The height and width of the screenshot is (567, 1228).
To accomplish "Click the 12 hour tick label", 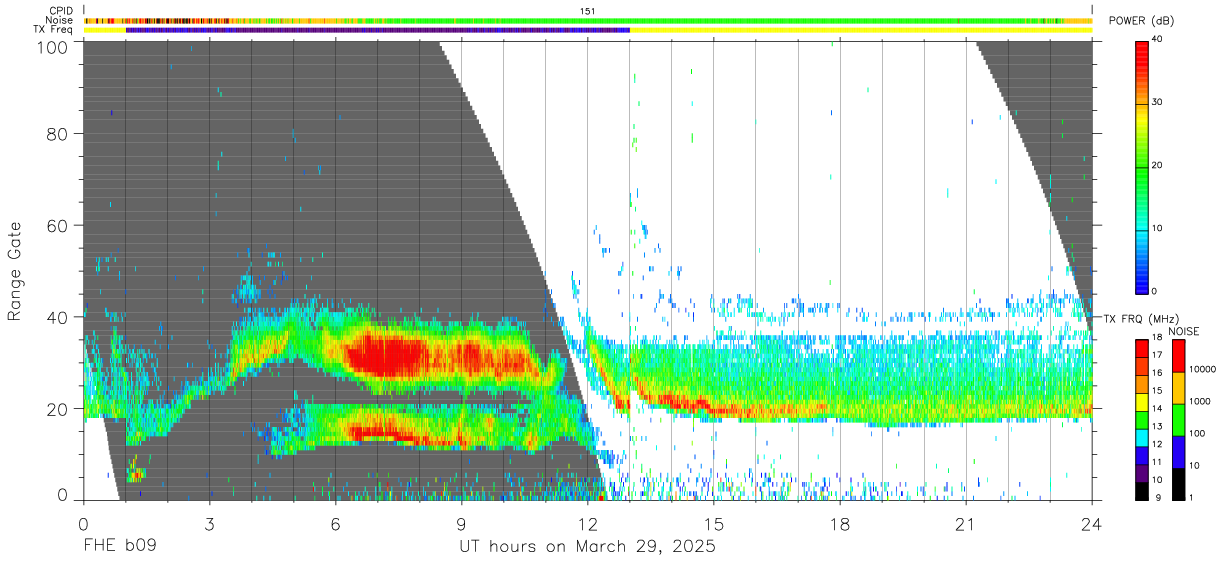I will coord(588,522).
